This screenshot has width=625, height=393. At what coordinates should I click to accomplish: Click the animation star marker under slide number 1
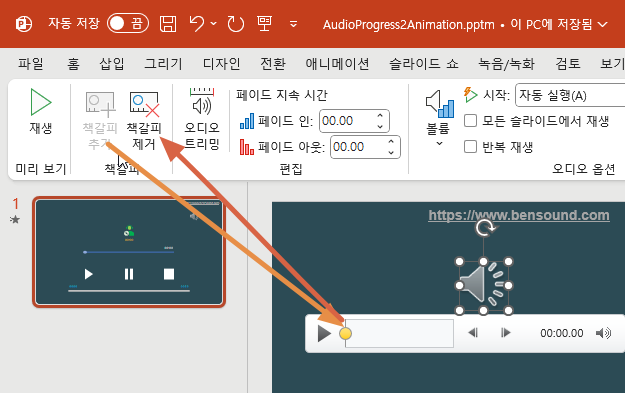click(15, 219)
